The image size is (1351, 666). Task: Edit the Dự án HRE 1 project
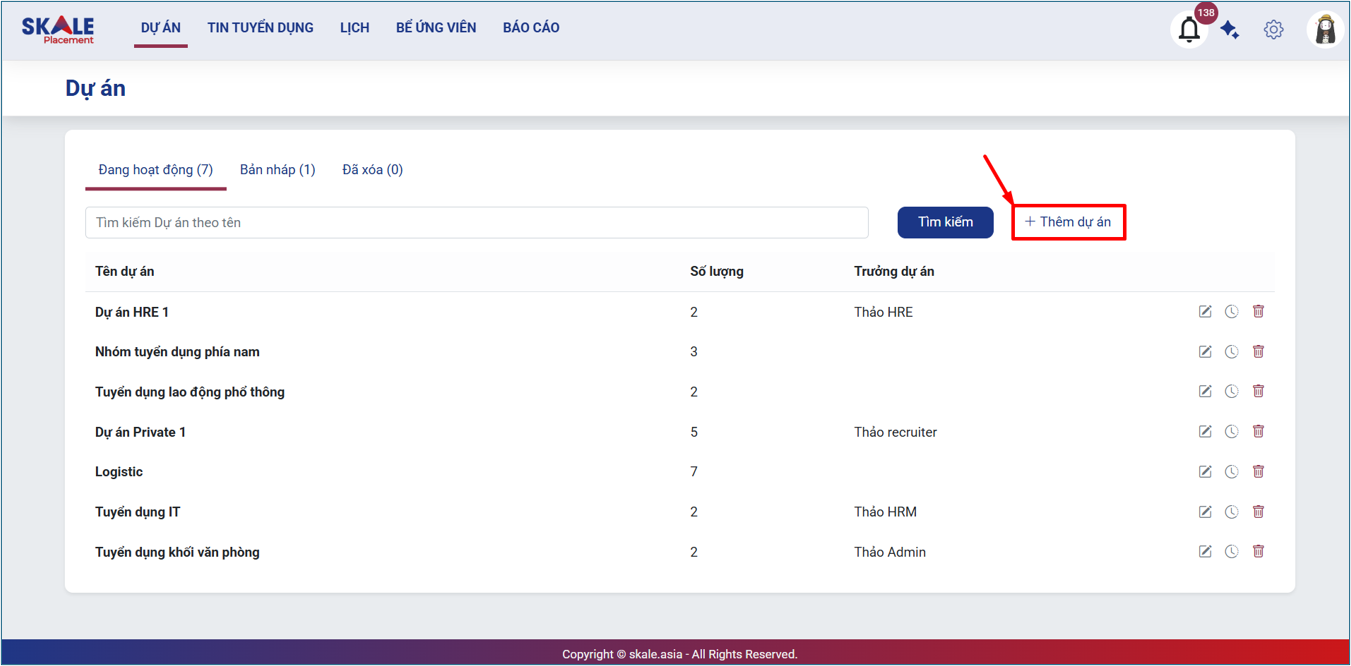pos(1205,312)
